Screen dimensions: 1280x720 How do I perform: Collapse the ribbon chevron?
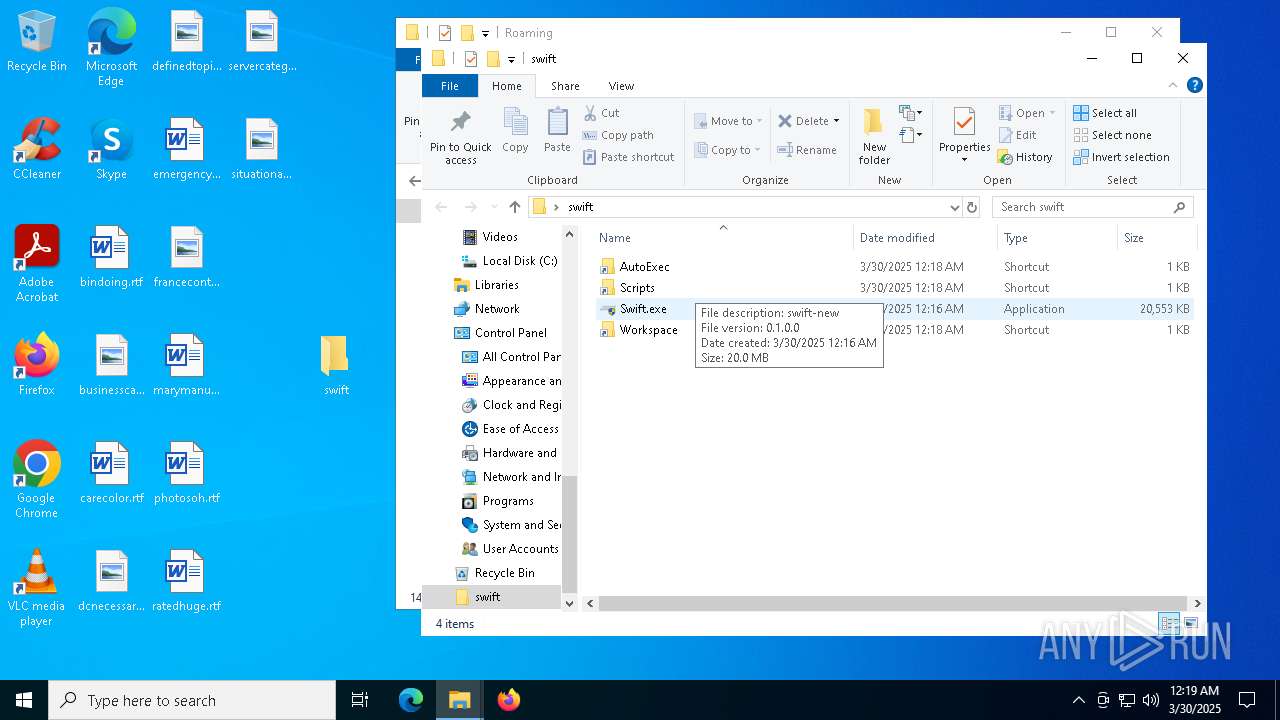(1173, 86)
